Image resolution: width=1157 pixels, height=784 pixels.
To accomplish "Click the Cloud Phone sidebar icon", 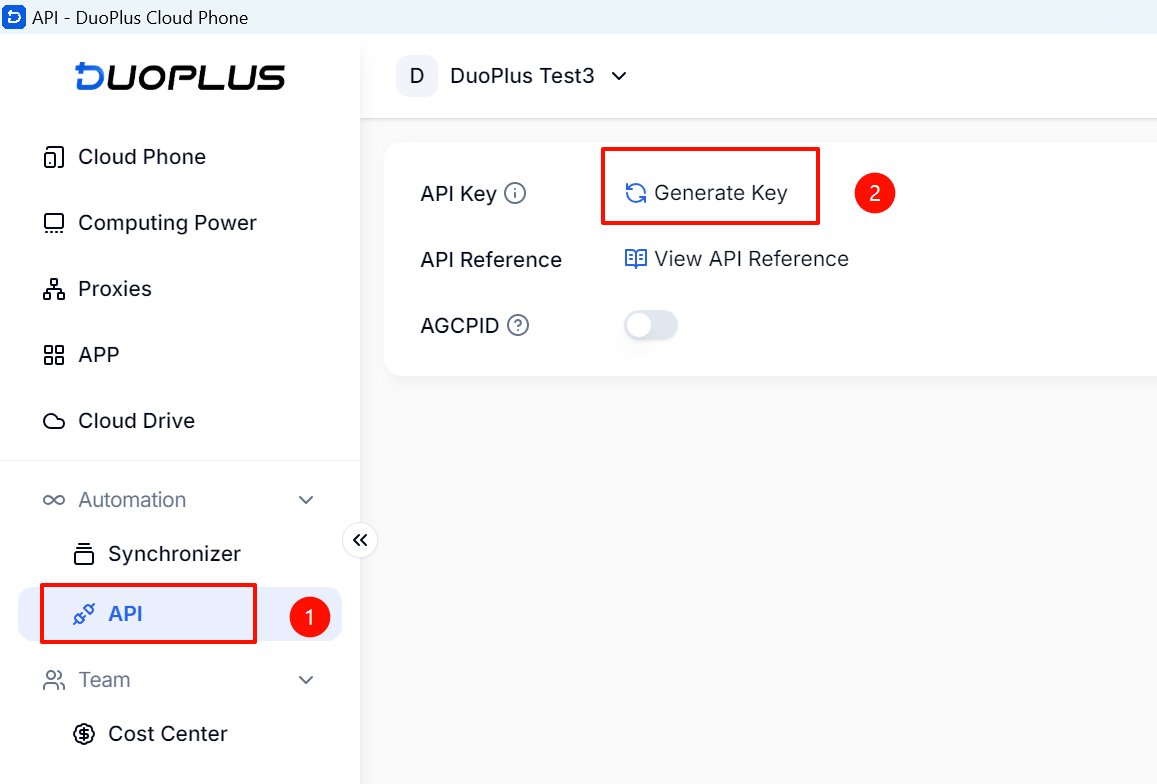I will point(54,157).
